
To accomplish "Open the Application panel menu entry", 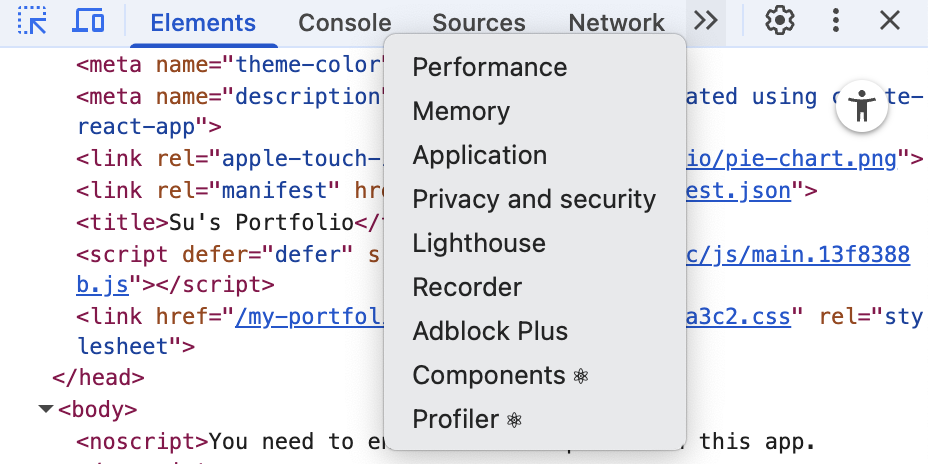I will (x=480, y=155).
